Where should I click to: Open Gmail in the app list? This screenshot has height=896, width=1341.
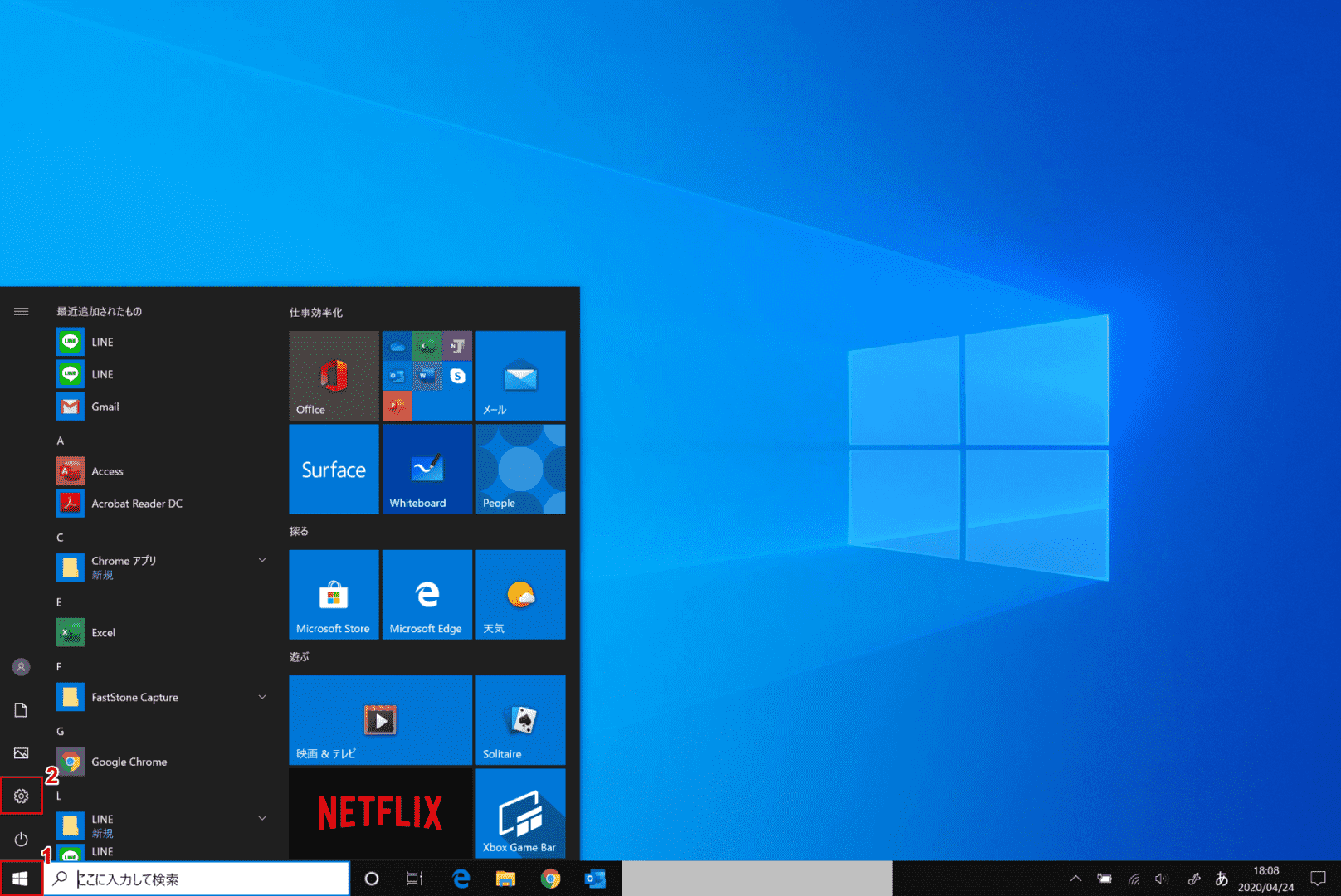162,407
